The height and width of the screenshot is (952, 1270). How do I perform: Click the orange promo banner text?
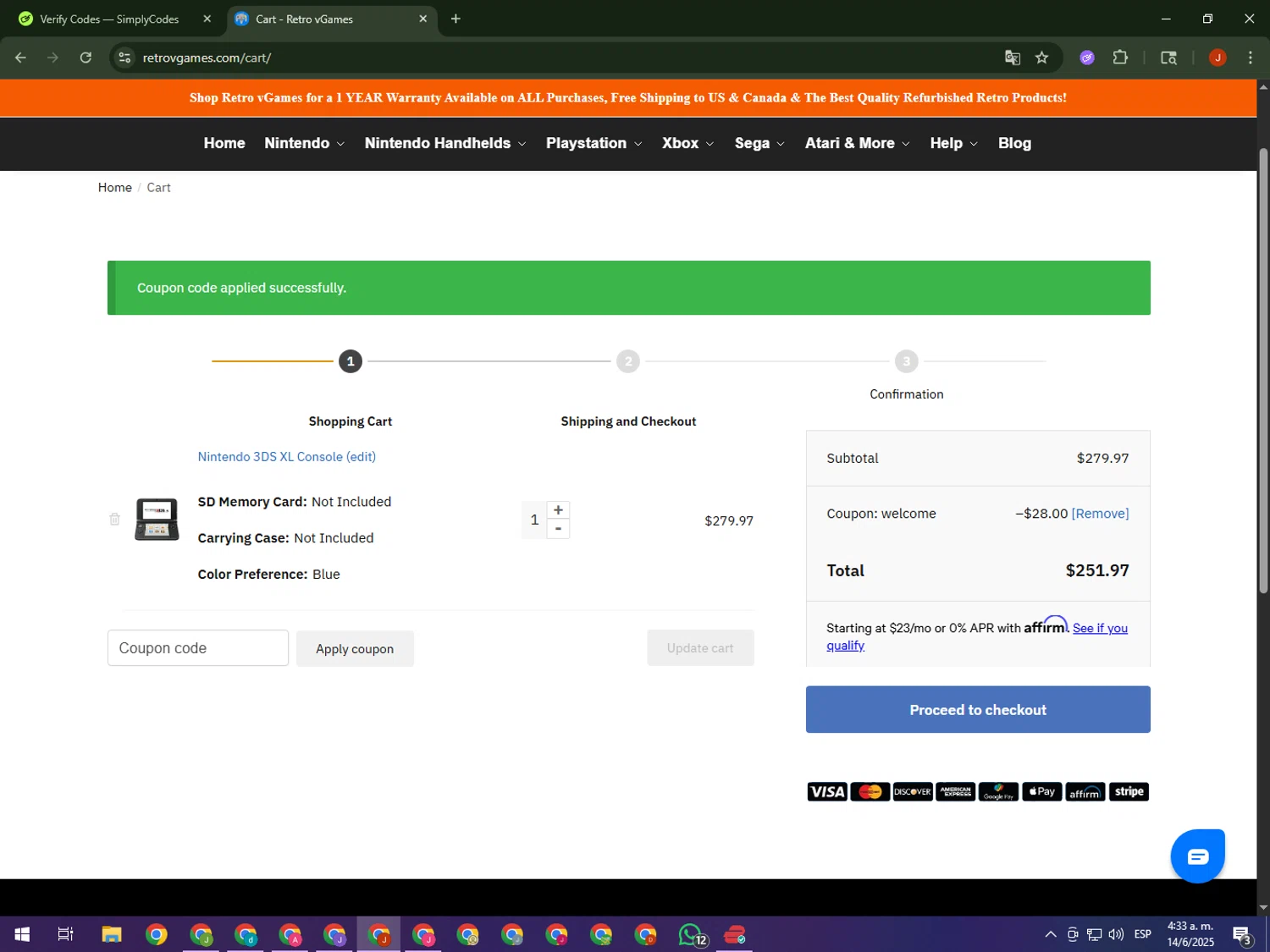627,97
